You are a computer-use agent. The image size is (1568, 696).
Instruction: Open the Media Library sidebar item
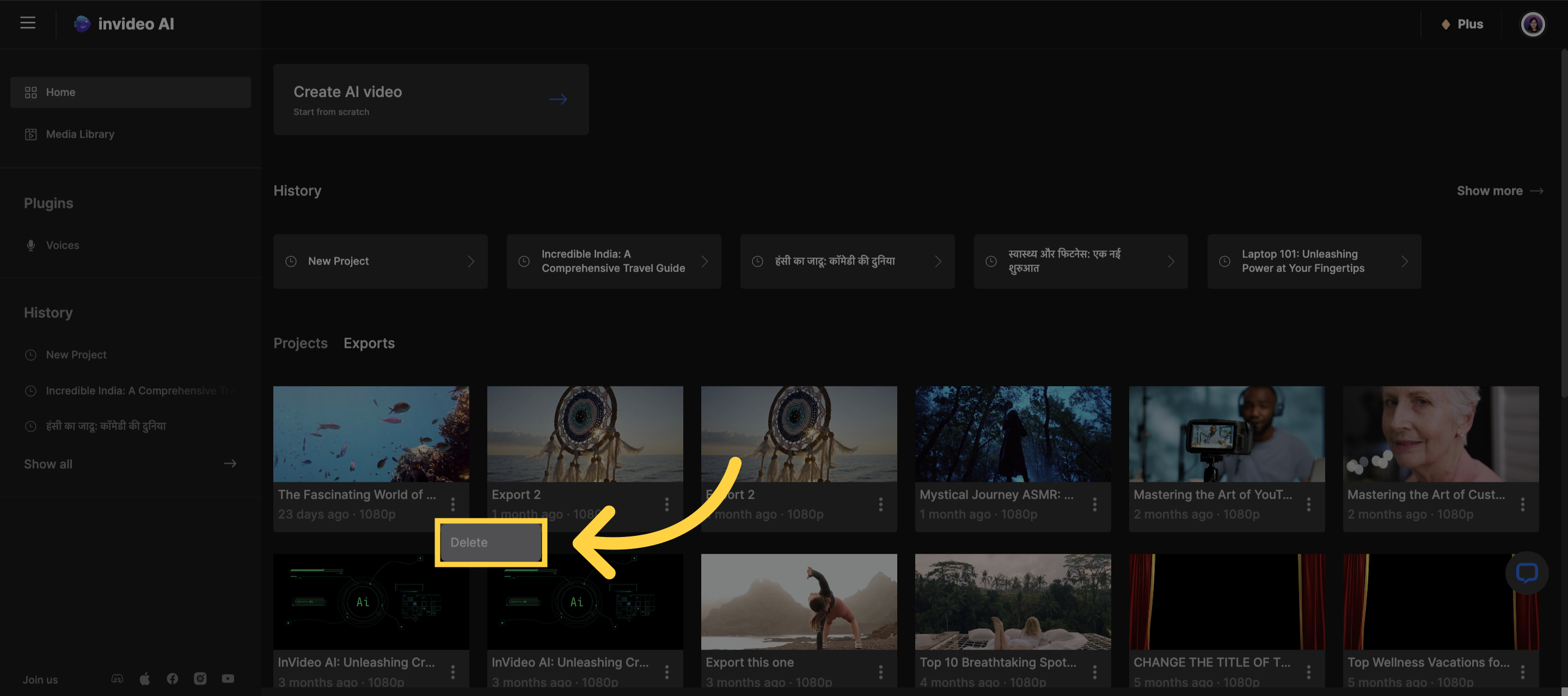(79, 134)
